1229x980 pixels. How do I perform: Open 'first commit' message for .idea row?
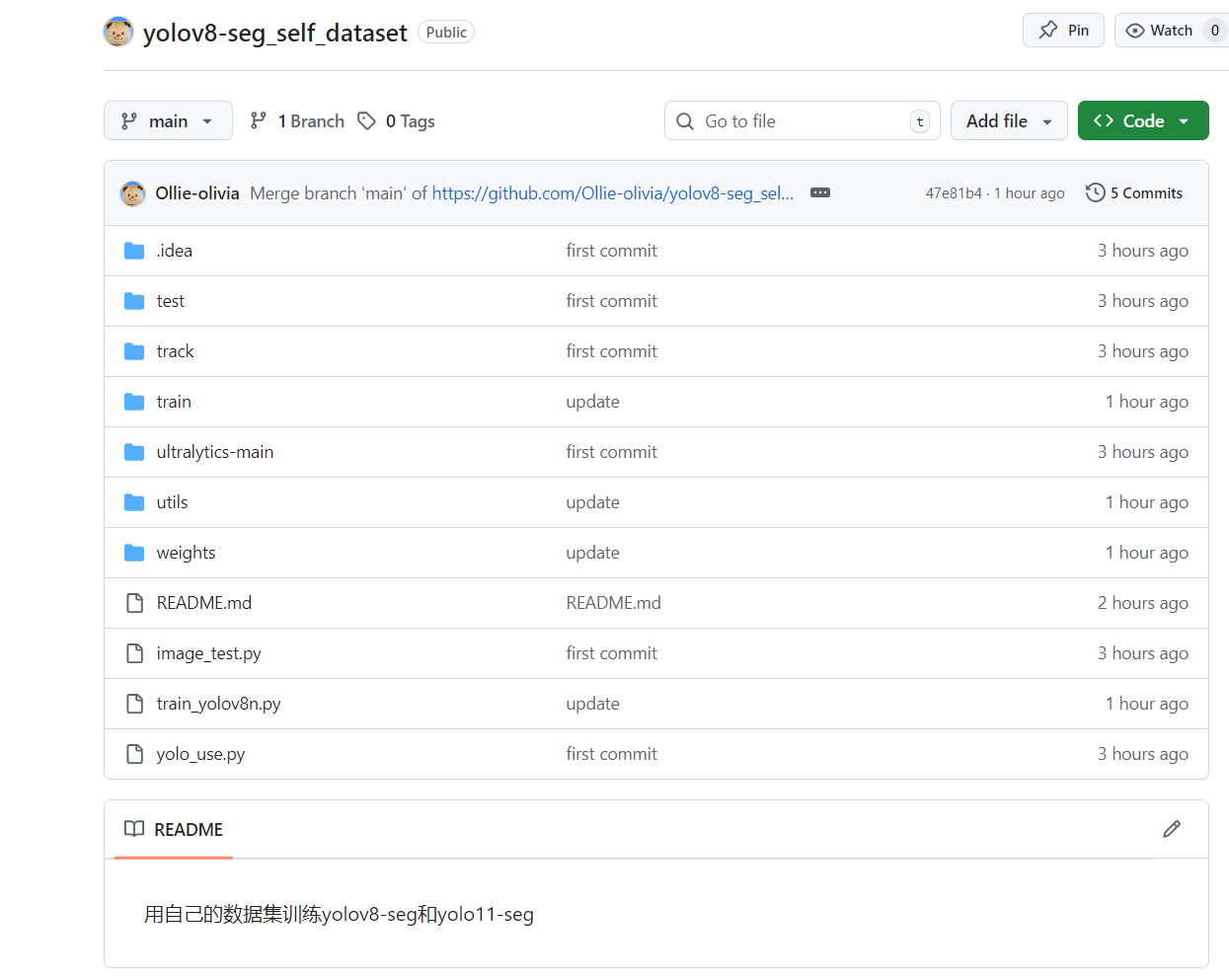[611, 251]
